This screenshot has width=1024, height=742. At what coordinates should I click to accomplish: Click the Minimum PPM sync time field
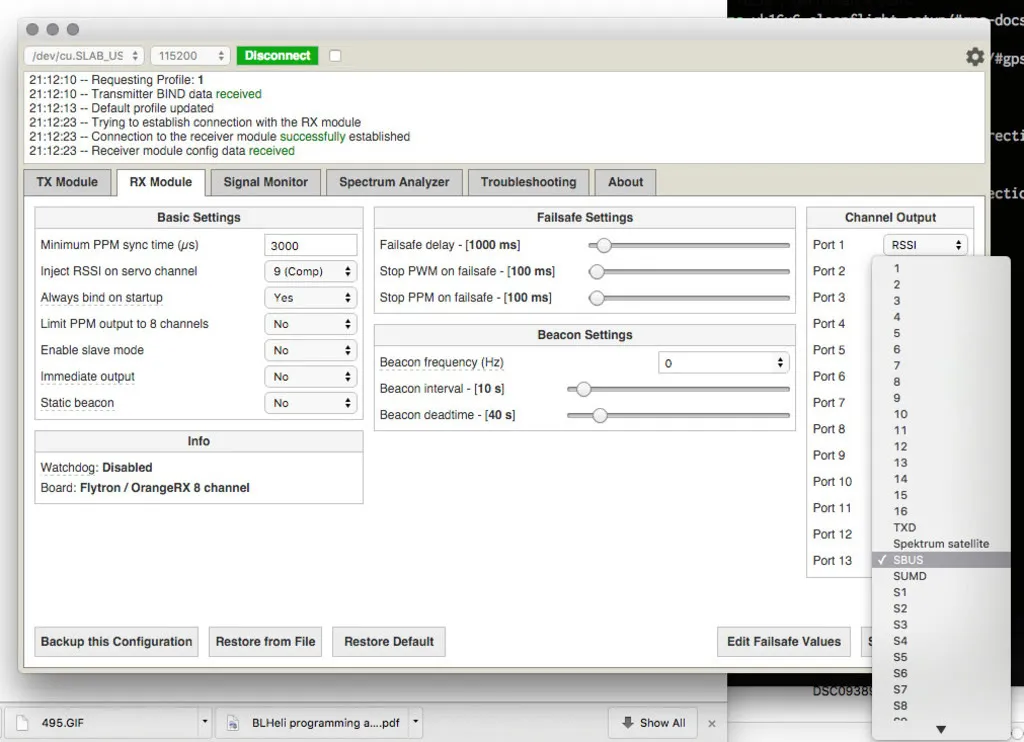click(311, 245)
